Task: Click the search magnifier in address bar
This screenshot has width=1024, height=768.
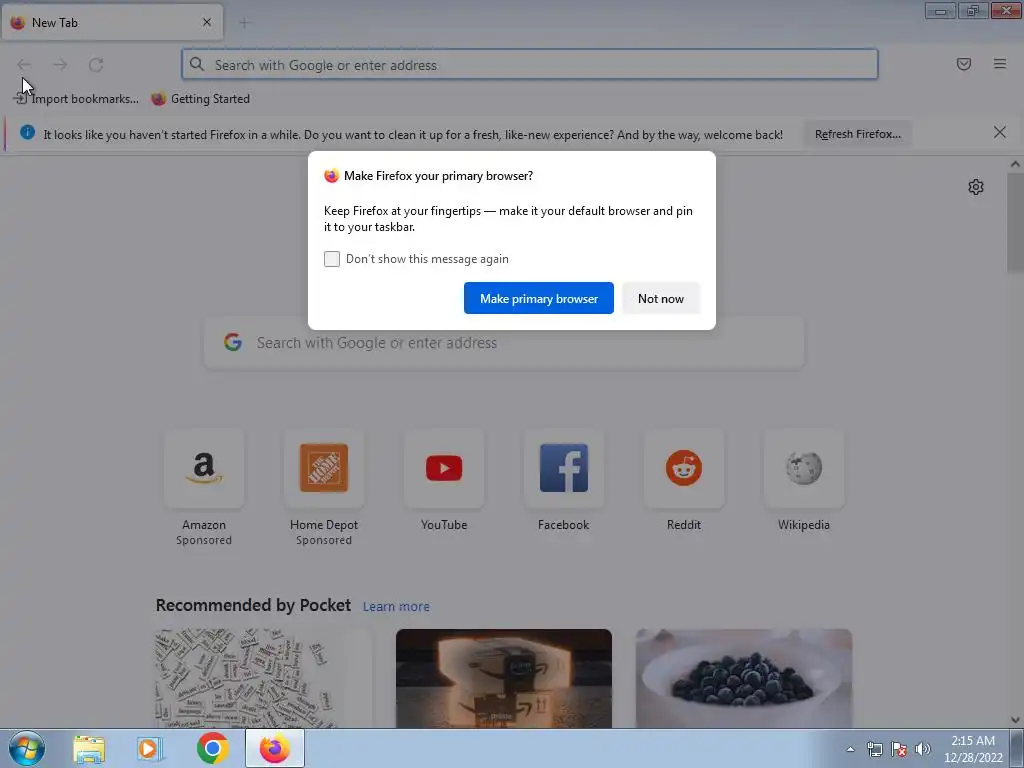Action: [x=197, y=64]
